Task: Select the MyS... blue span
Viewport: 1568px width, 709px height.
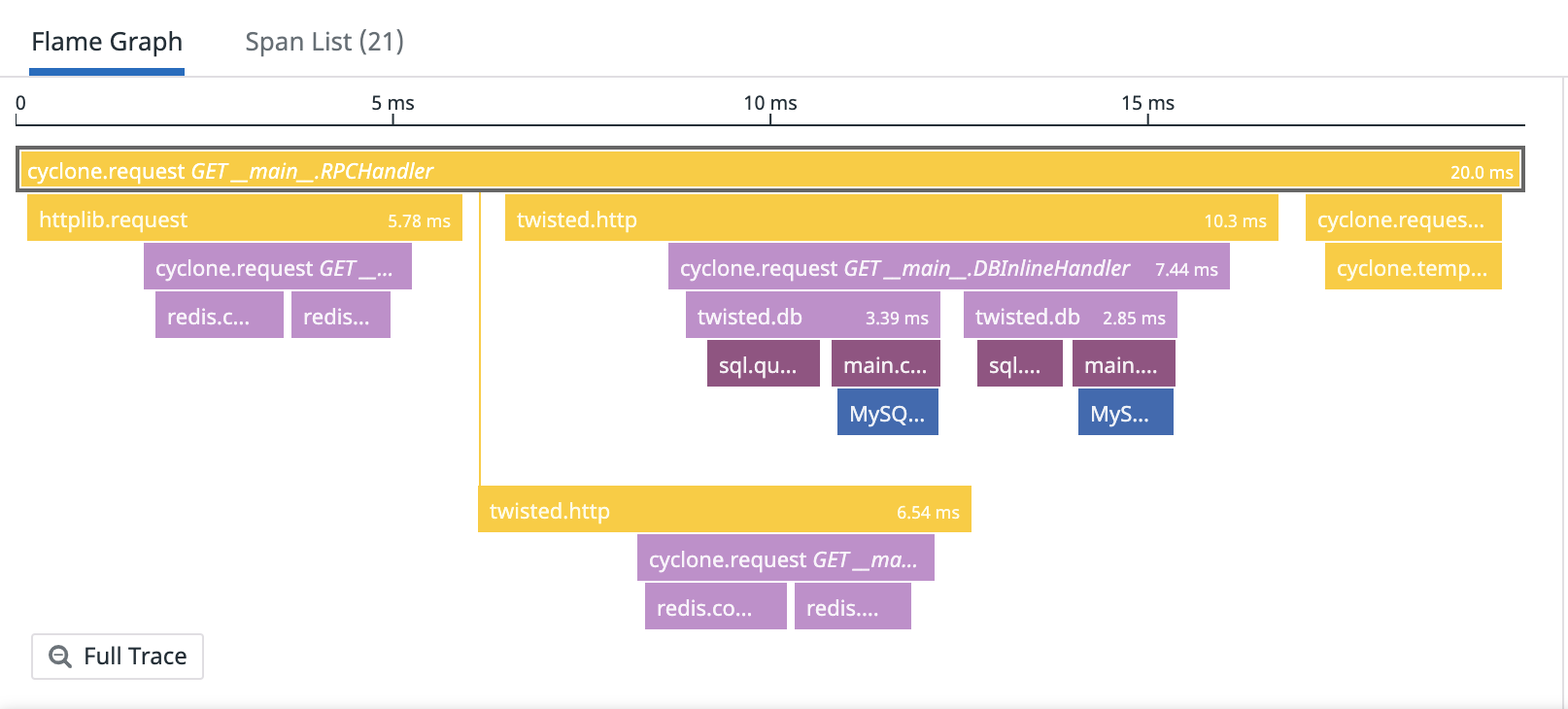Action: [x=1126, y=412]
